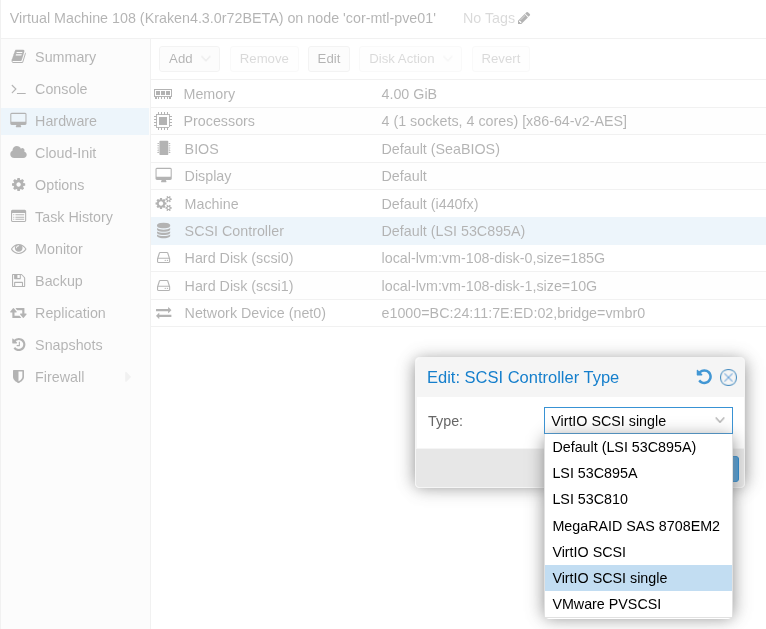This screenshot has height=629, width=766.
Task: Pick MegaRAID SAS 8708EM2 option
Action: 636,526
